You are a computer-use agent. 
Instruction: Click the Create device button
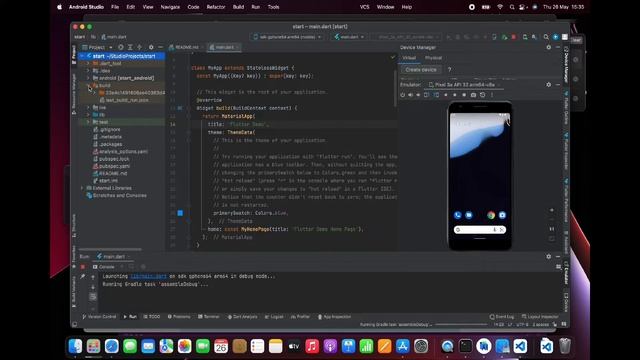pyautogui.click(x=421, y=70)
